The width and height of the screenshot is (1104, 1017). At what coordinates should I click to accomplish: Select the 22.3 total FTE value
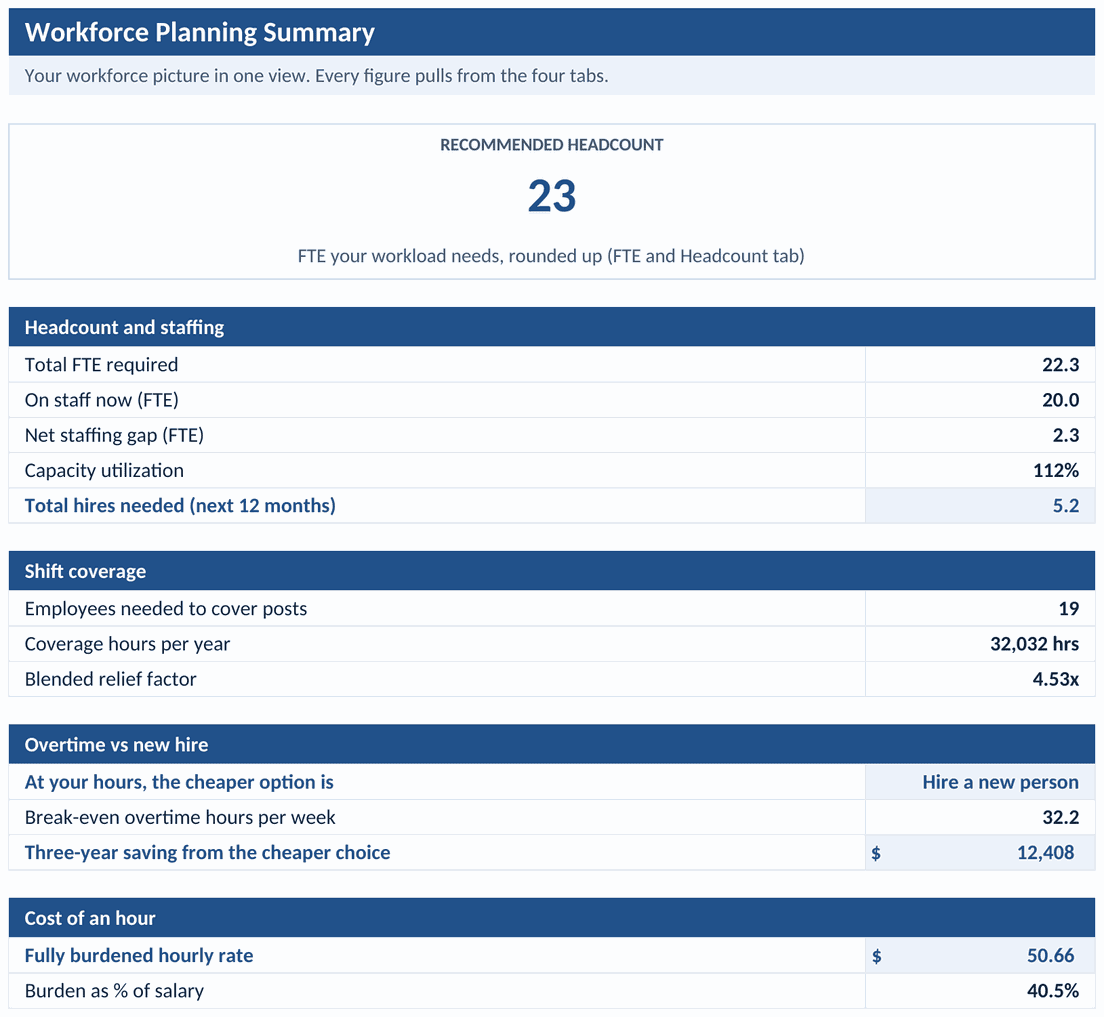click(1060, 365)
